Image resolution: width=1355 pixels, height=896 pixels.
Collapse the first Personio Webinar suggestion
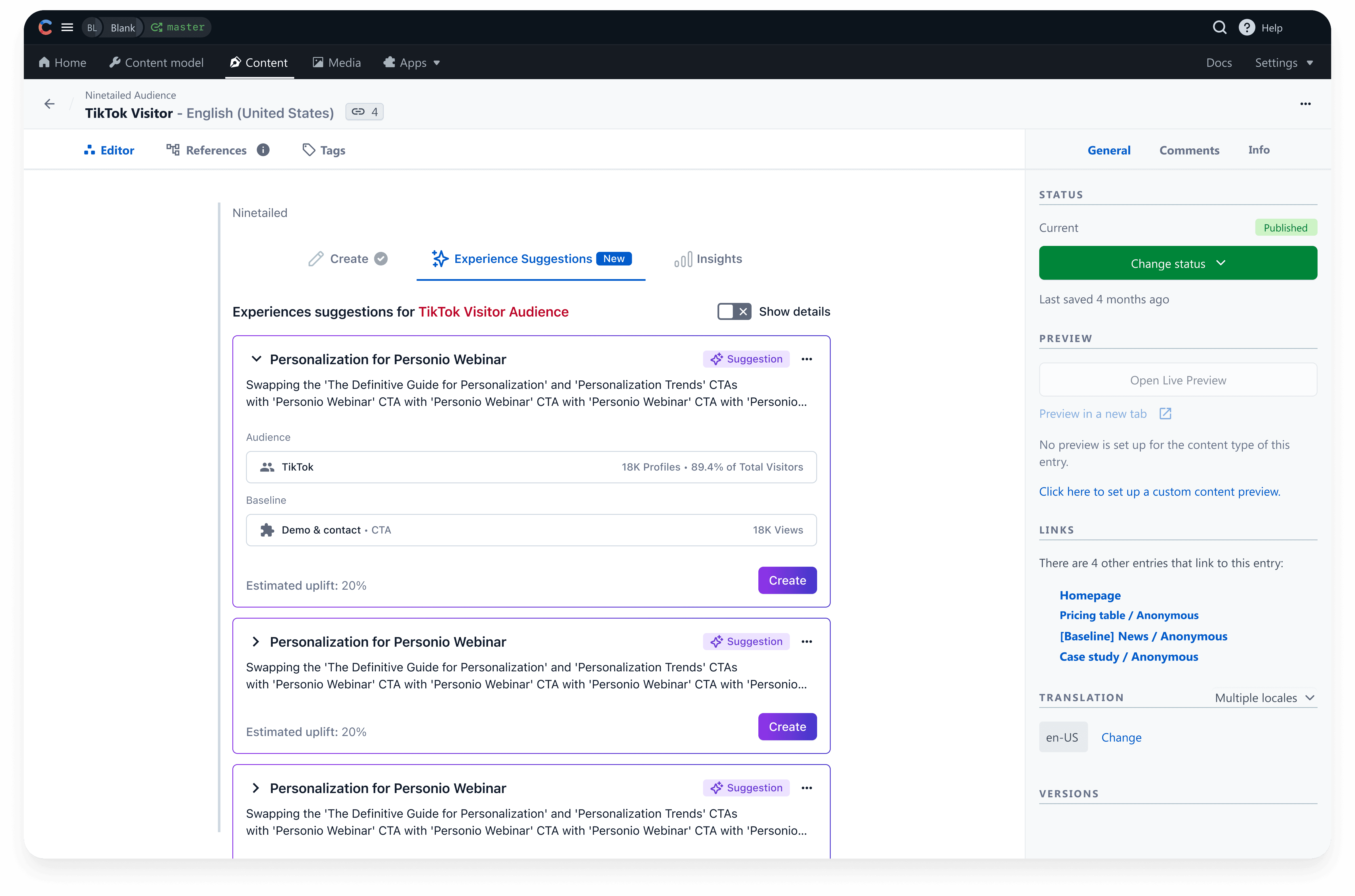click(x=256, y=359)
